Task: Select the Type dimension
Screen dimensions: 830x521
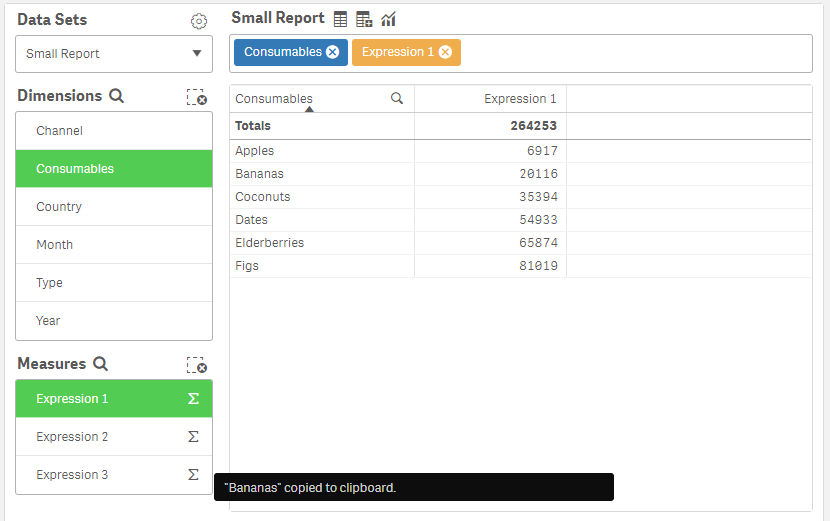Action: pyautogui.click(x=114, y=283)
